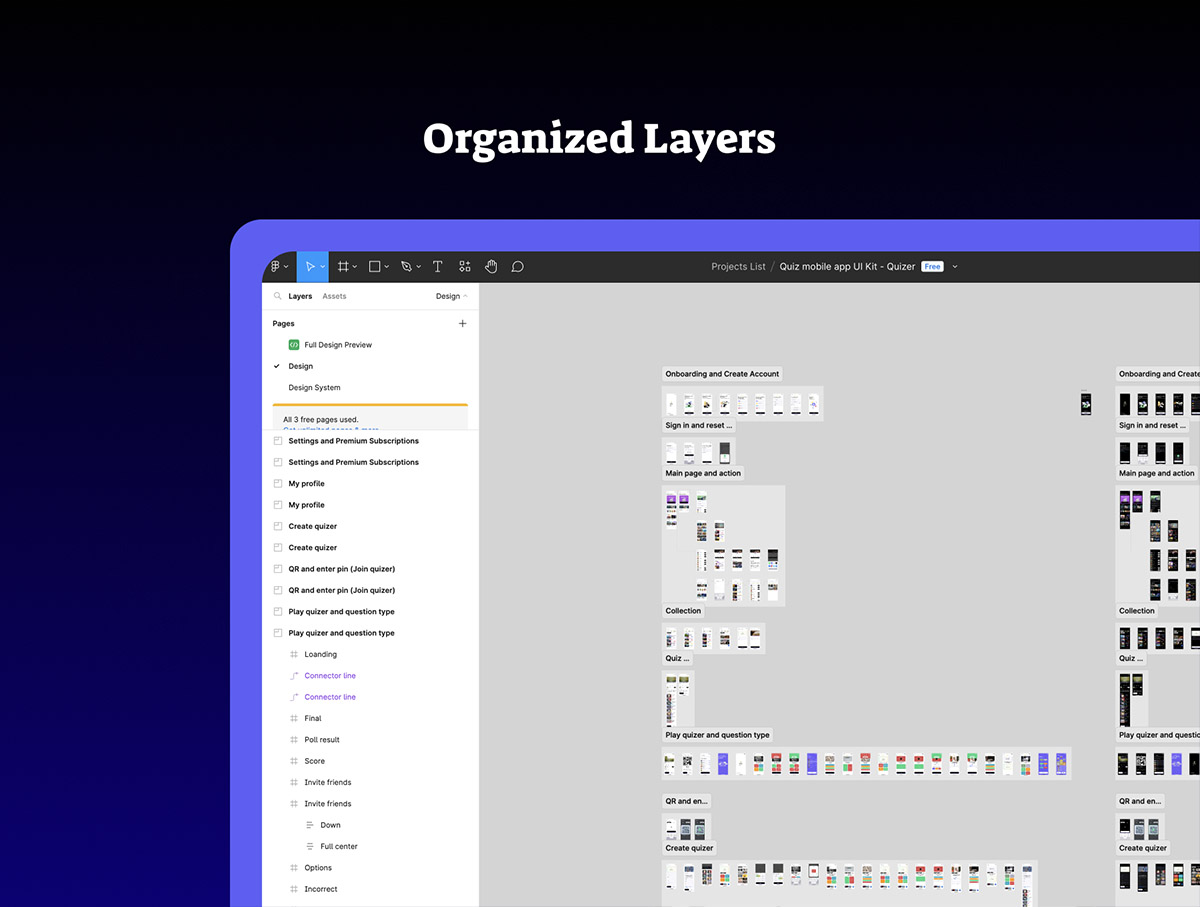Activate the Hand tool
The height and width of the screenshot is (907, 1200).
tap(491, 267)
